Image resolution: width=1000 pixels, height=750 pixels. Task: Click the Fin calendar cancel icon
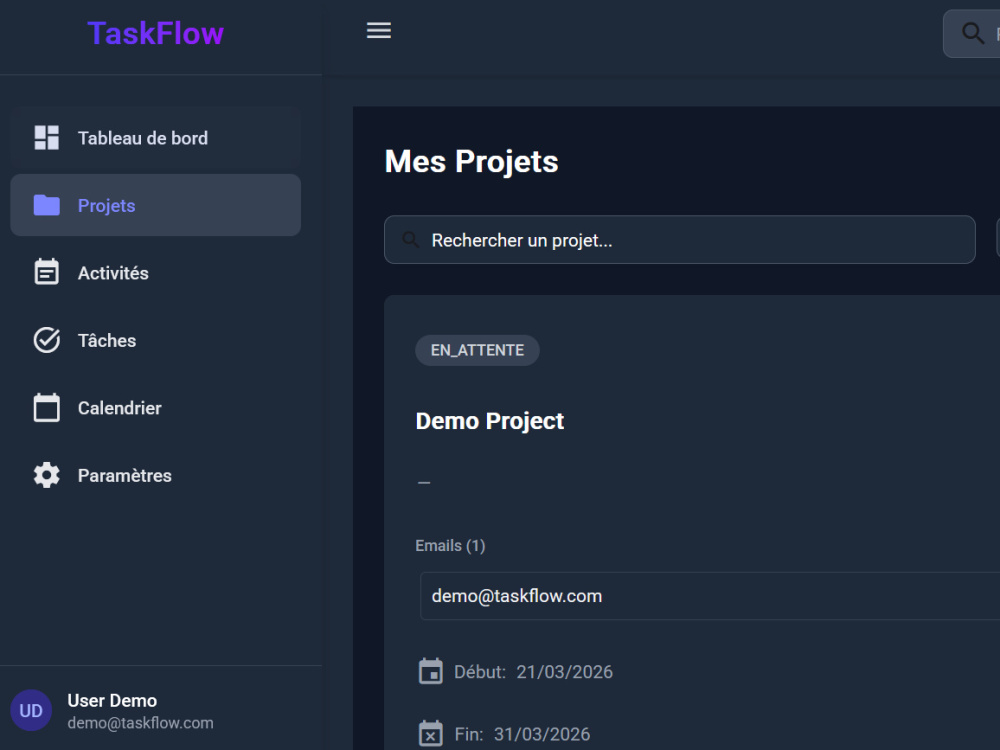(x=430, y=733)
